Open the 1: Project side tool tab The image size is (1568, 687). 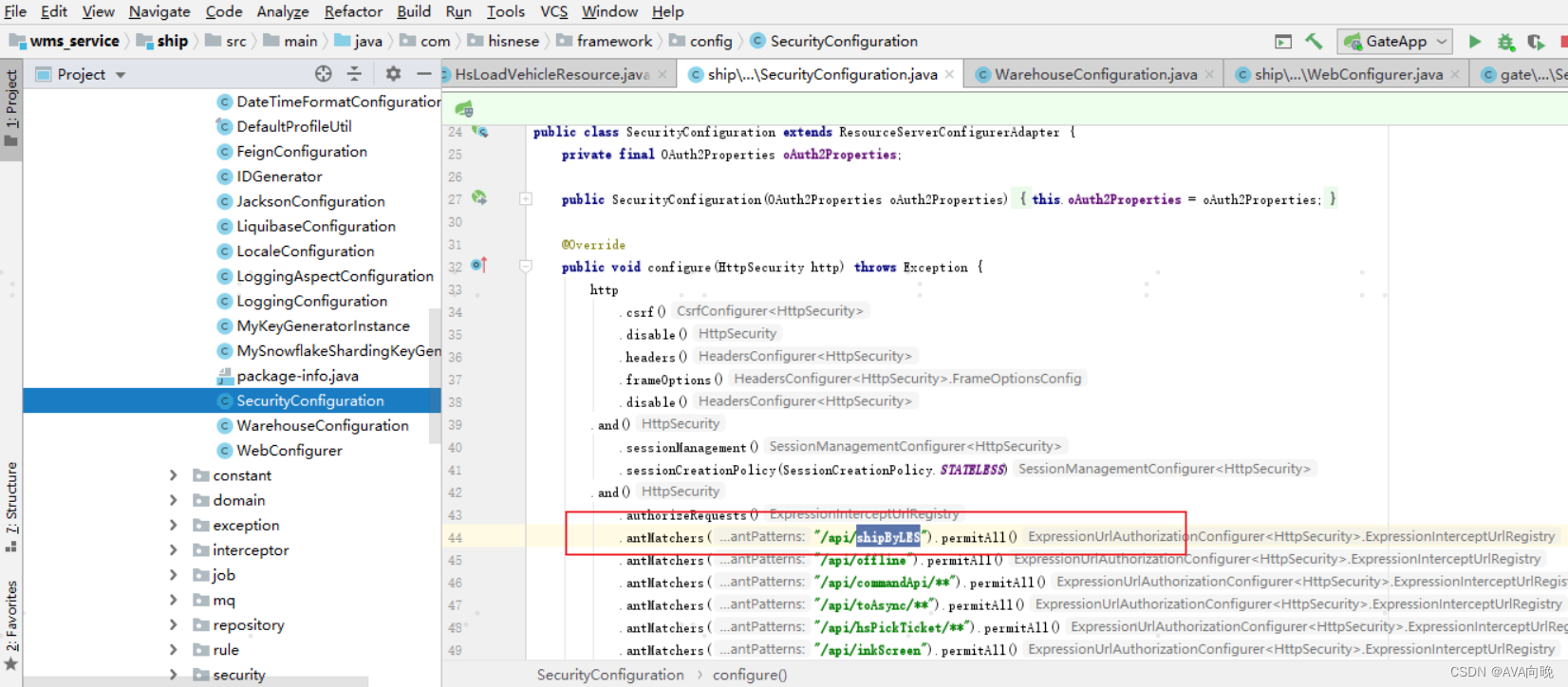[11, 107]
